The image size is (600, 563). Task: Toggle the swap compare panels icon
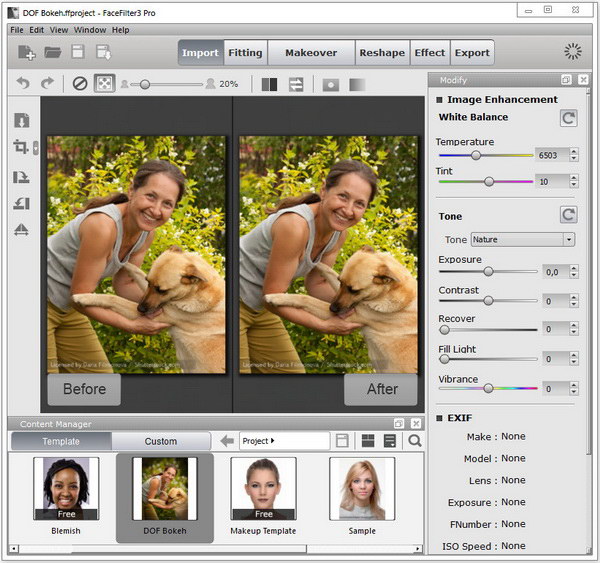click(x=296, y=84)
